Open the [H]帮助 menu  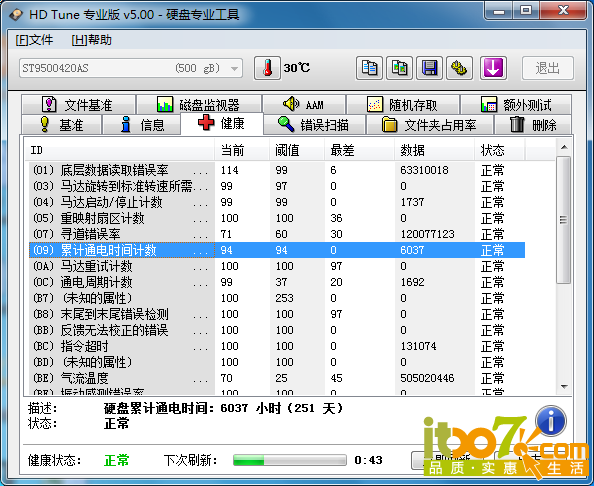coord(91,40)
